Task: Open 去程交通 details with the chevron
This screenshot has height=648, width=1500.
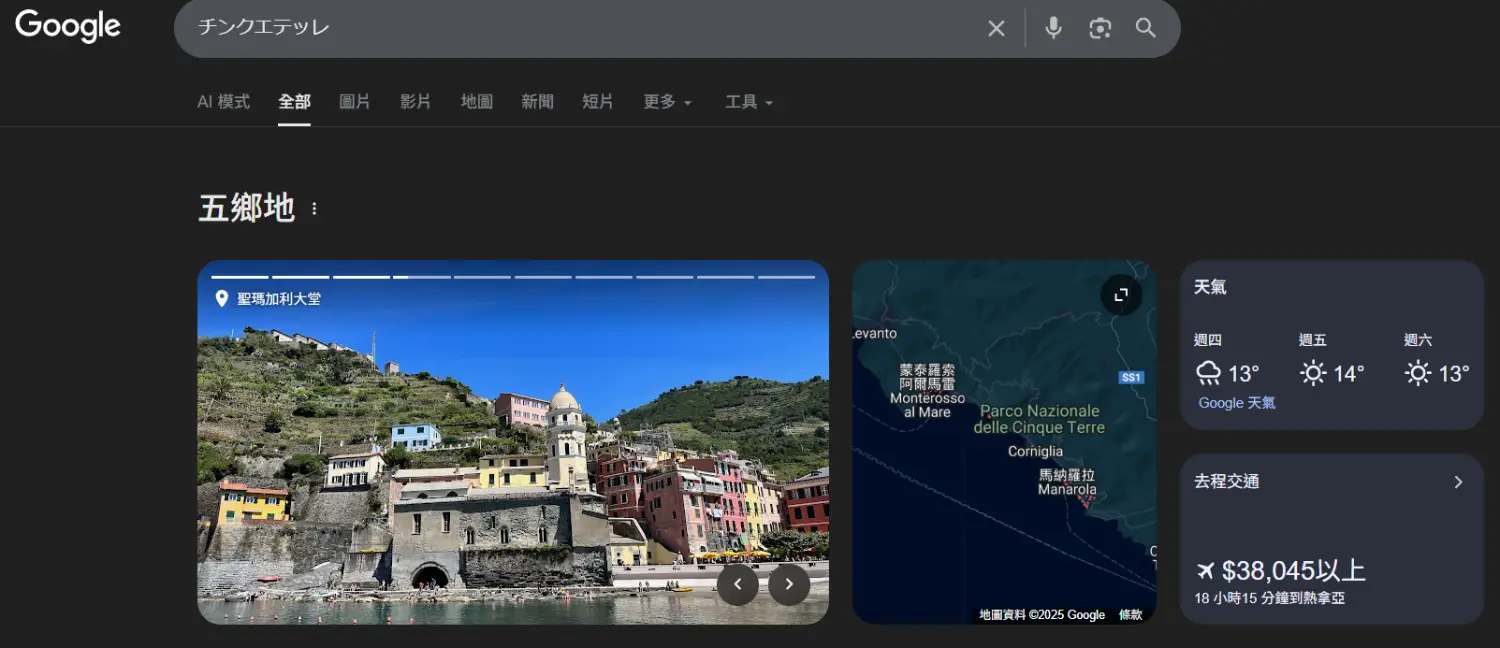Action: point(1458,482)
